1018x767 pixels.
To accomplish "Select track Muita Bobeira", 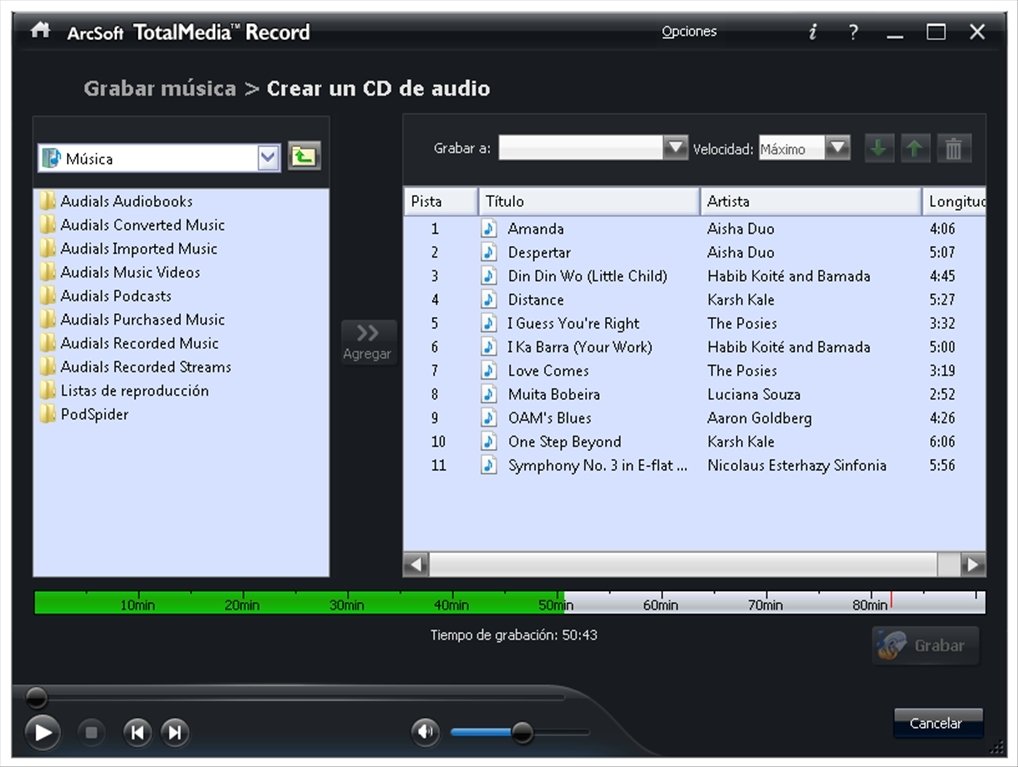I will click(554, 394).
